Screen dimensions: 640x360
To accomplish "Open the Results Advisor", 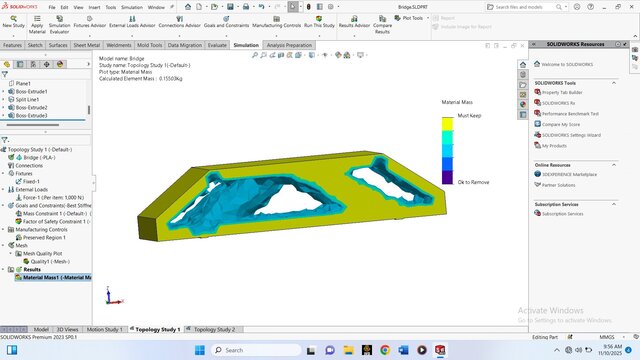I will point(354,22).
